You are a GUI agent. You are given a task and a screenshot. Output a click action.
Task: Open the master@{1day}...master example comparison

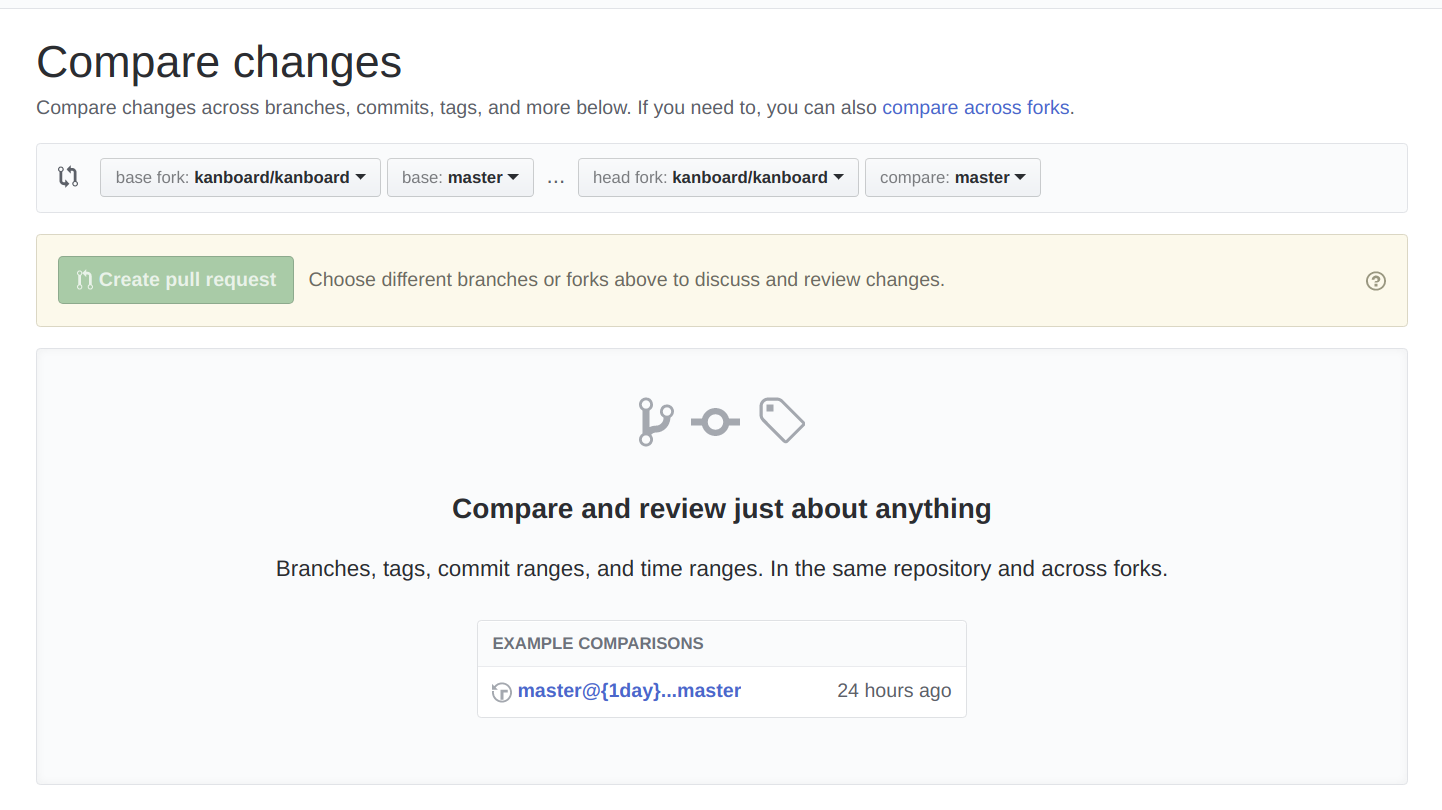629,691
